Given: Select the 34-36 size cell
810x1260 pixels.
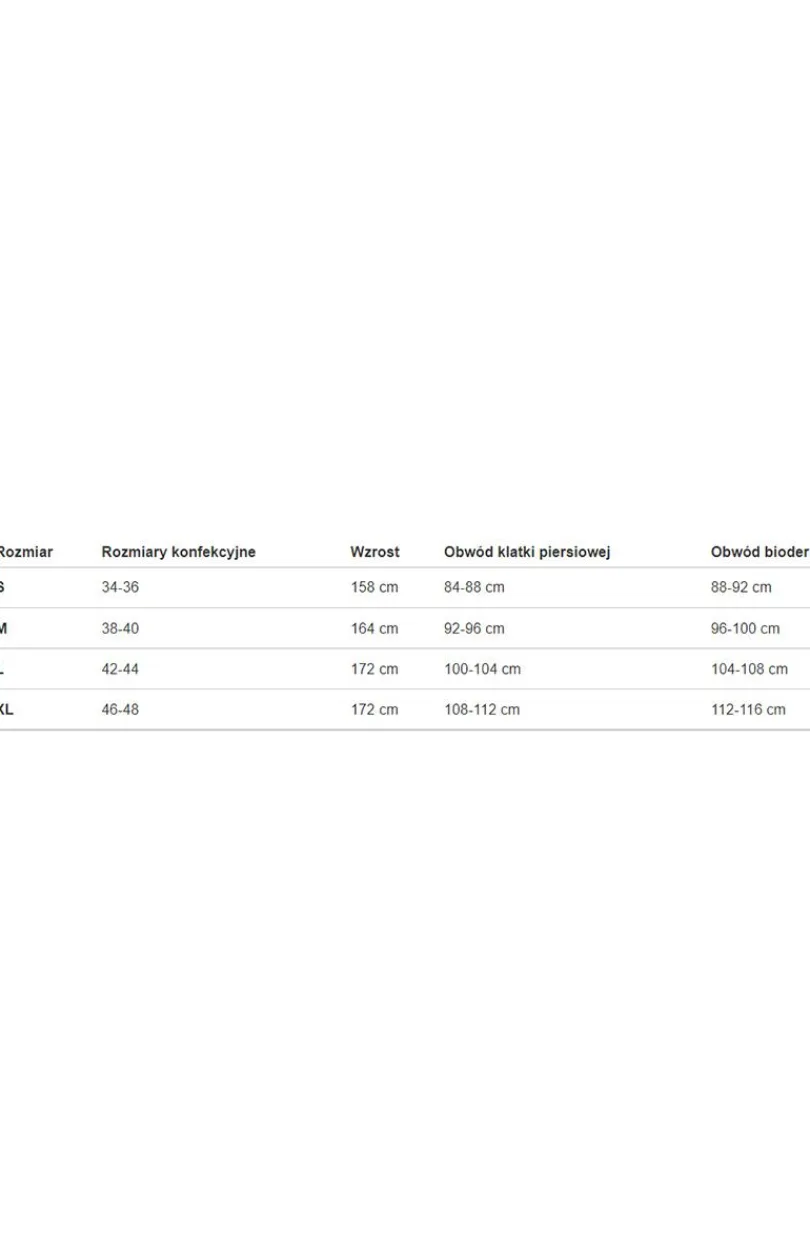Looking at the screenshot, I should point(120,587).
